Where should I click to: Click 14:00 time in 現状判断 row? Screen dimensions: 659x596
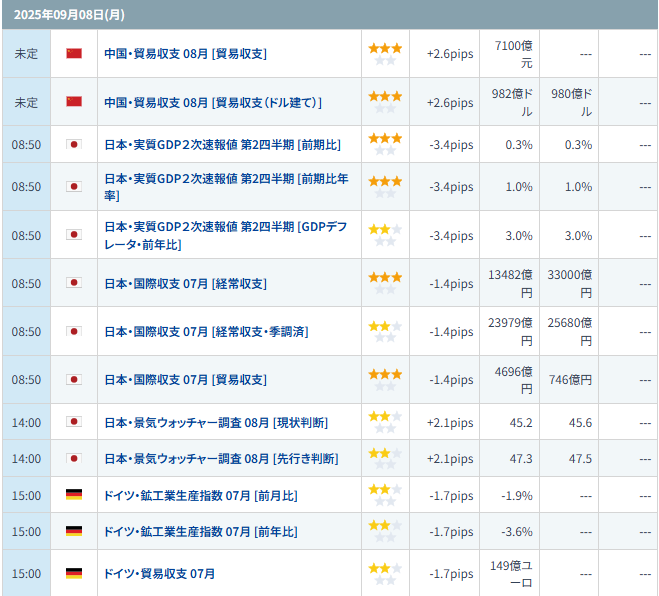tap(26, 422)
